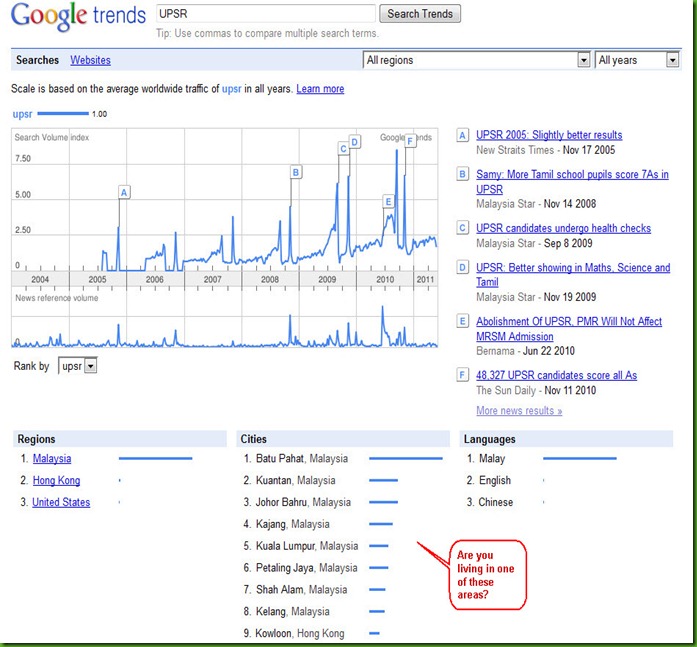
Task: Click 'Petaling Jaya, Malaysia' city row
Action: point(316,567)
